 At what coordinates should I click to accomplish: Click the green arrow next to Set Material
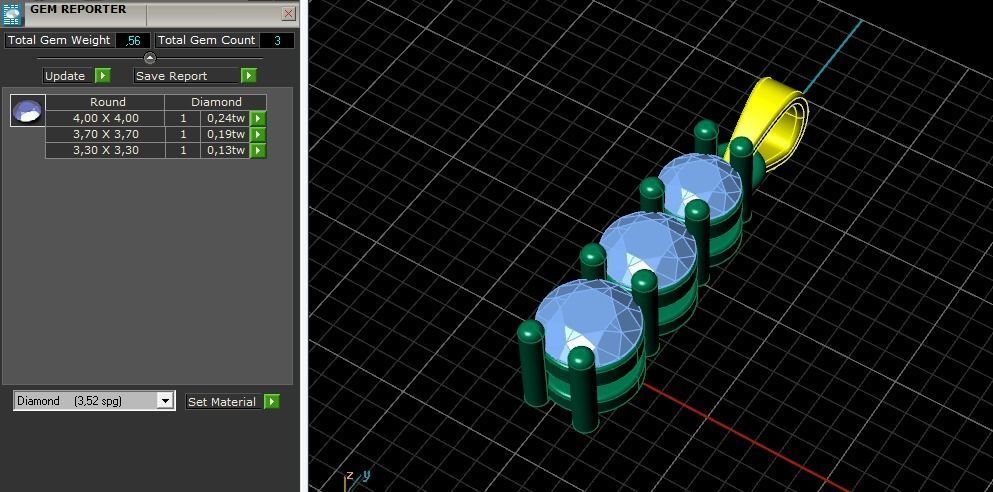272,402
